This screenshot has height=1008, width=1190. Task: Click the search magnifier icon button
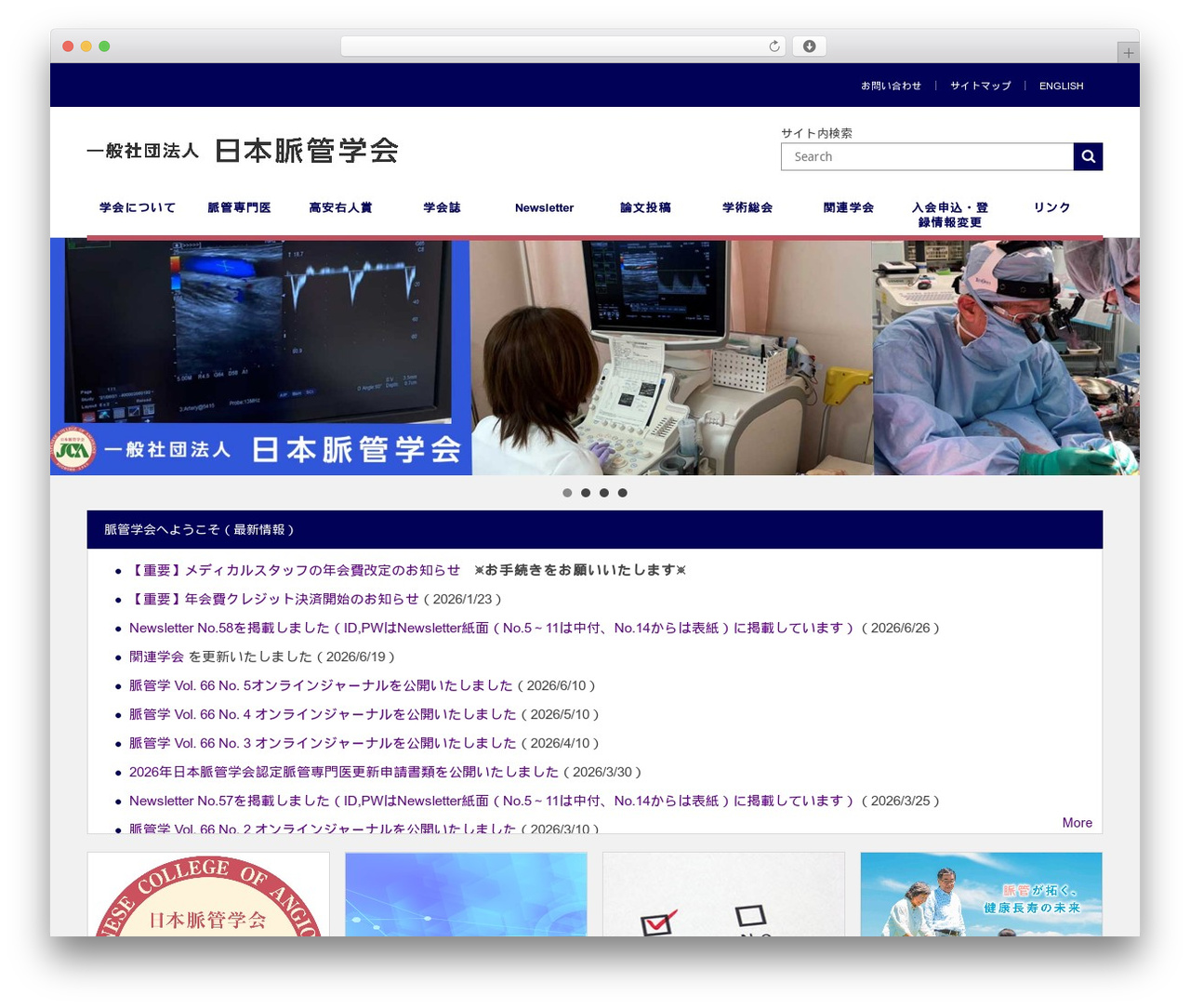coord(1088,156)
